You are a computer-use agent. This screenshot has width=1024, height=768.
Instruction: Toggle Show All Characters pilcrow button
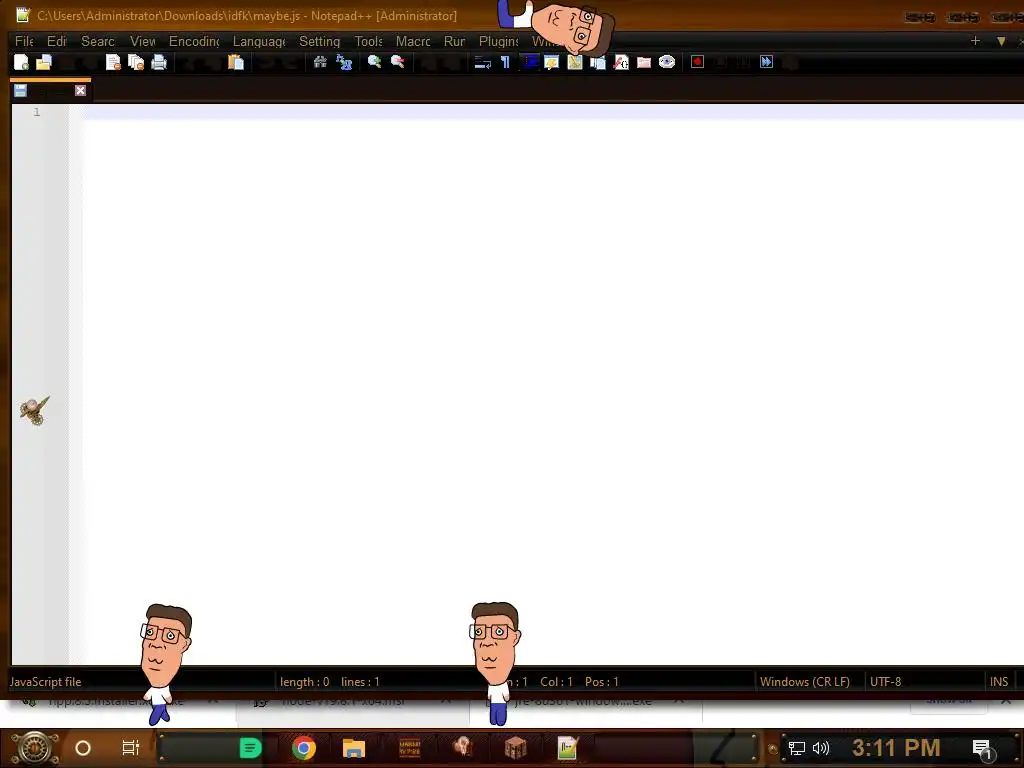505,62
